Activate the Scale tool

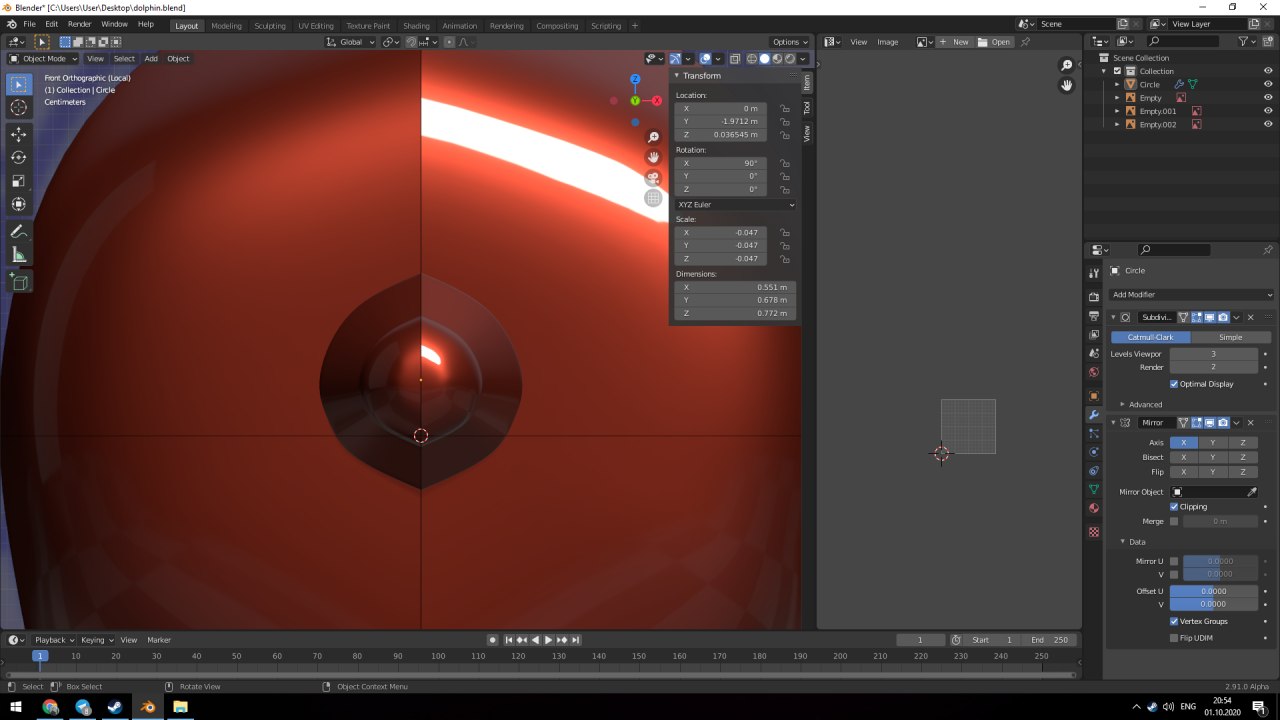click(x=19, y=181)
